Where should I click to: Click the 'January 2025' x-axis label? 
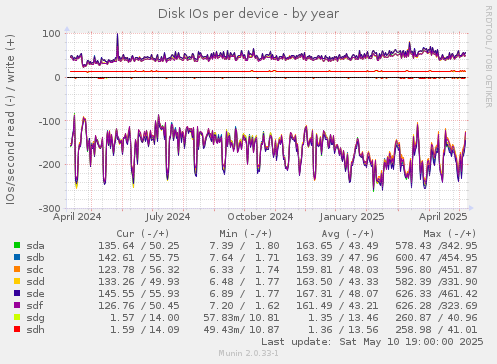352,217
